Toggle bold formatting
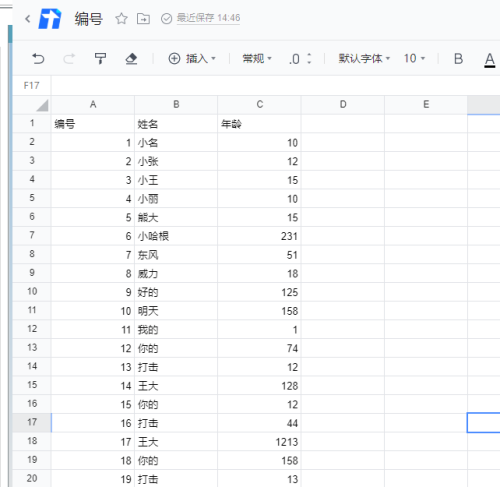 click(458, 59)
